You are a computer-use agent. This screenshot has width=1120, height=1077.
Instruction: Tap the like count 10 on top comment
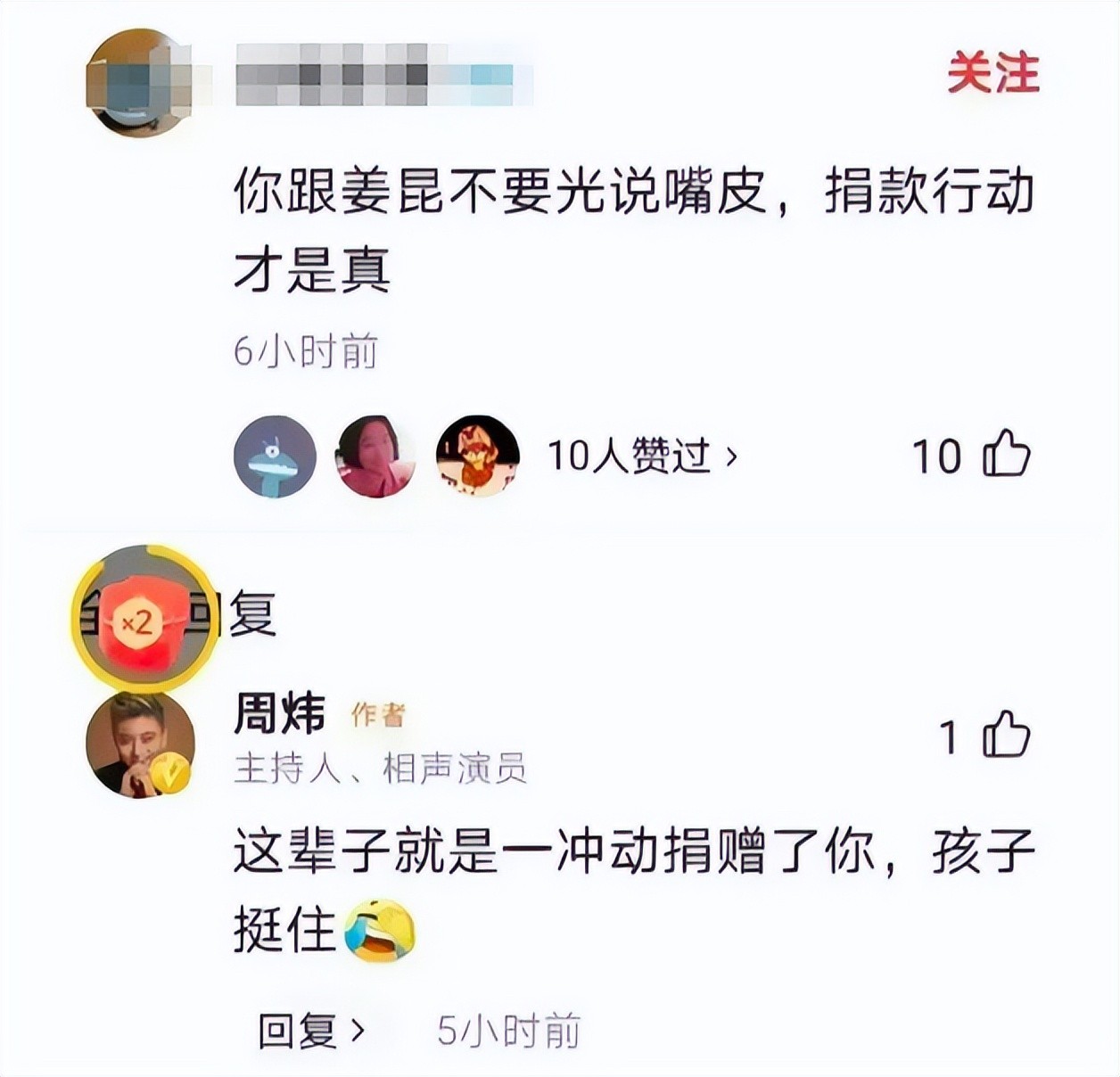[936, 456]
